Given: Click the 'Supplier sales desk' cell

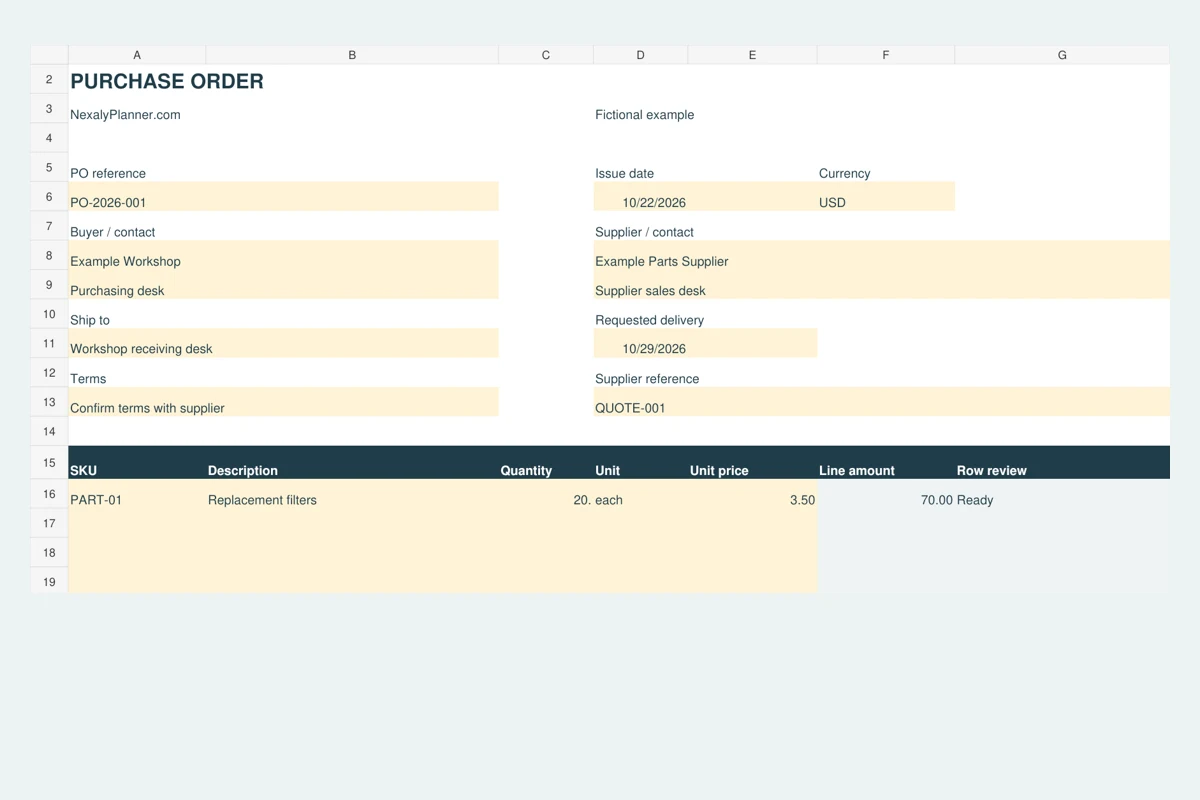Looking at the screenshot, I should tap(881, 285).
